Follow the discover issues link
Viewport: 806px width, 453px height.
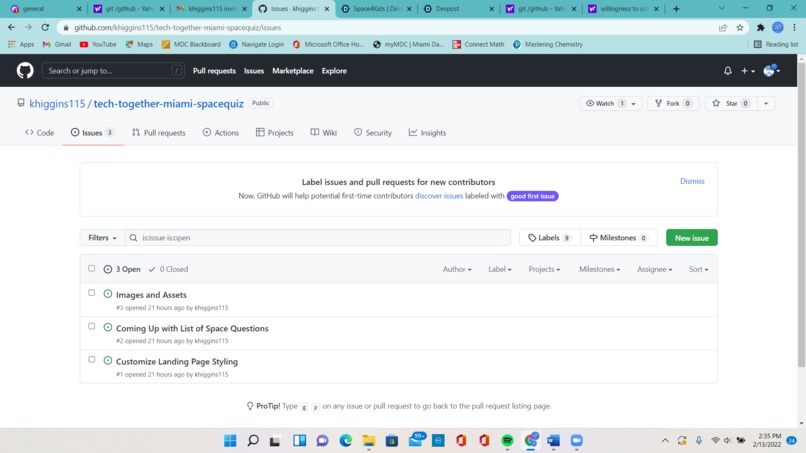[439, 196]
